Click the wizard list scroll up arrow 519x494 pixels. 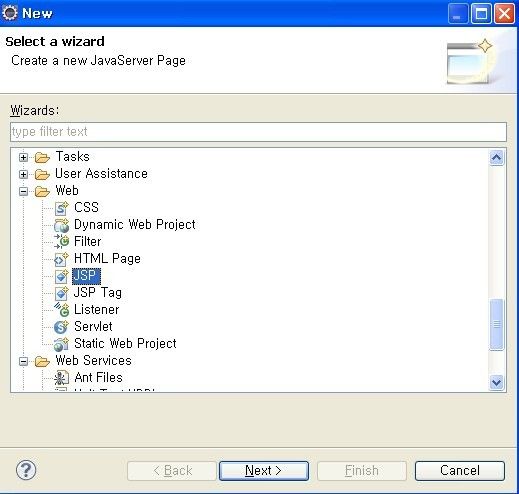497,158
